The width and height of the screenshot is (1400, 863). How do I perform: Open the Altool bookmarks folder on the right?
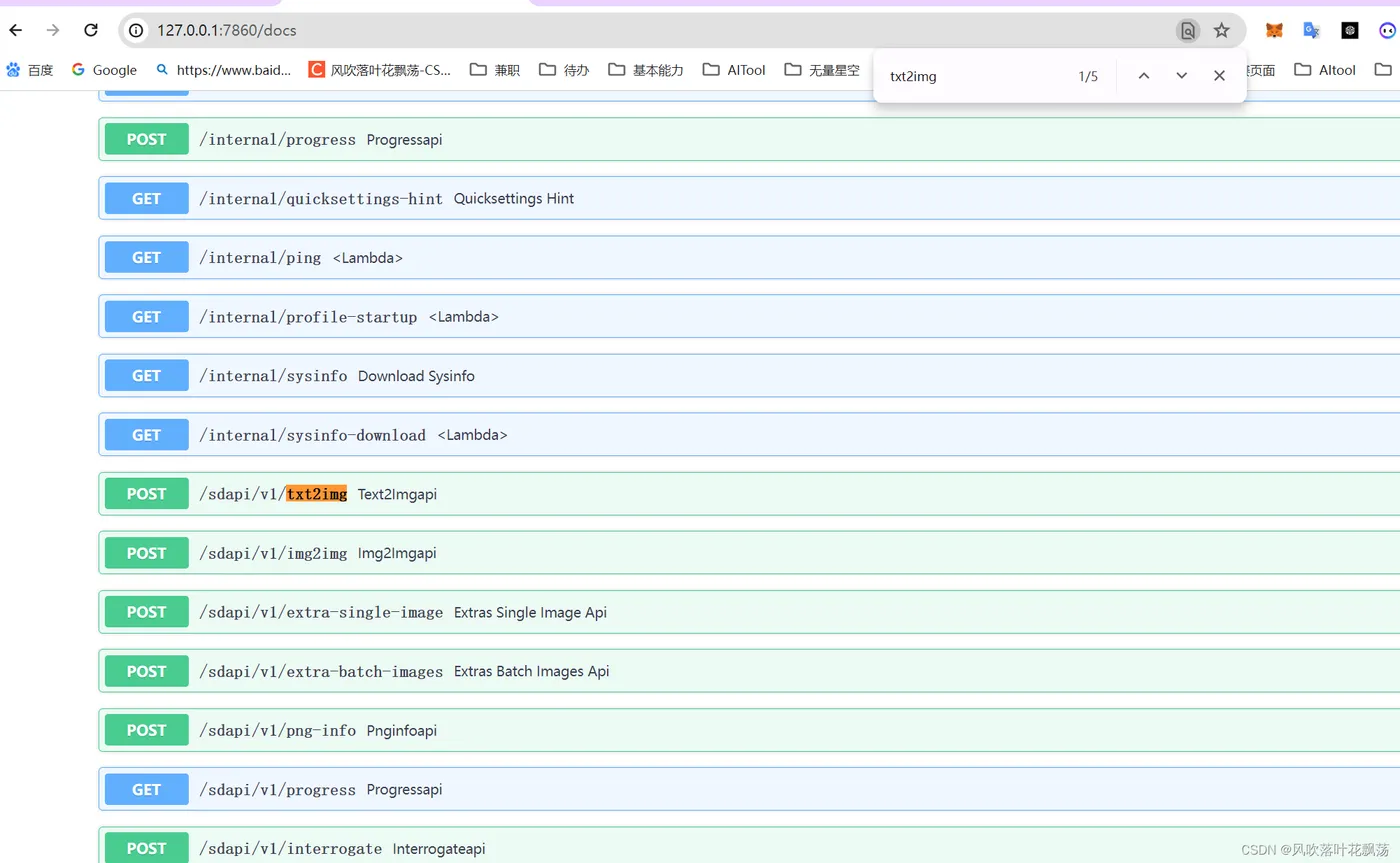1325,70
